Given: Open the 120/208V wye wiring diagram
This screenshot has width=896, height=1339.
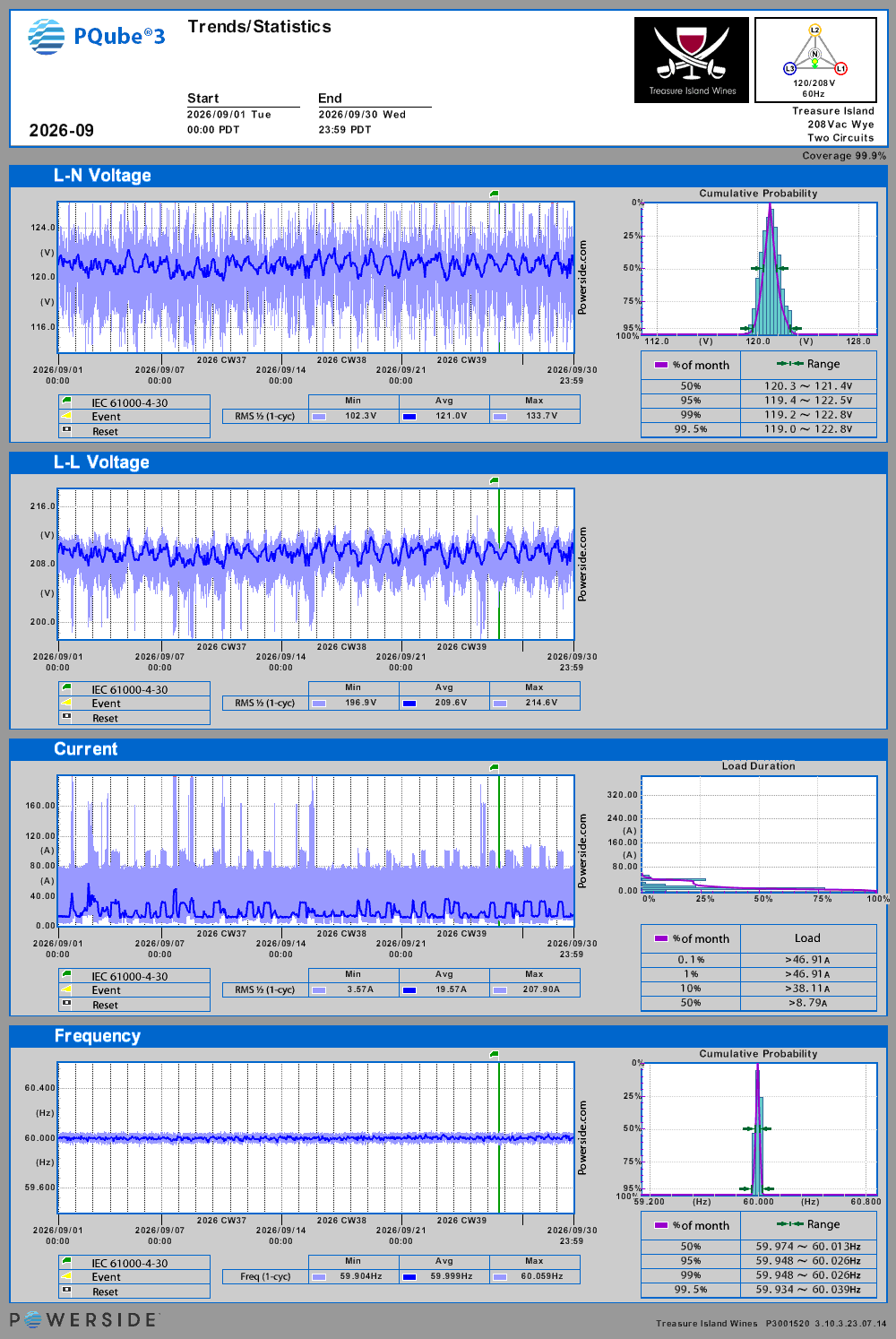Looking at the screenshot, I should (815, 60).
